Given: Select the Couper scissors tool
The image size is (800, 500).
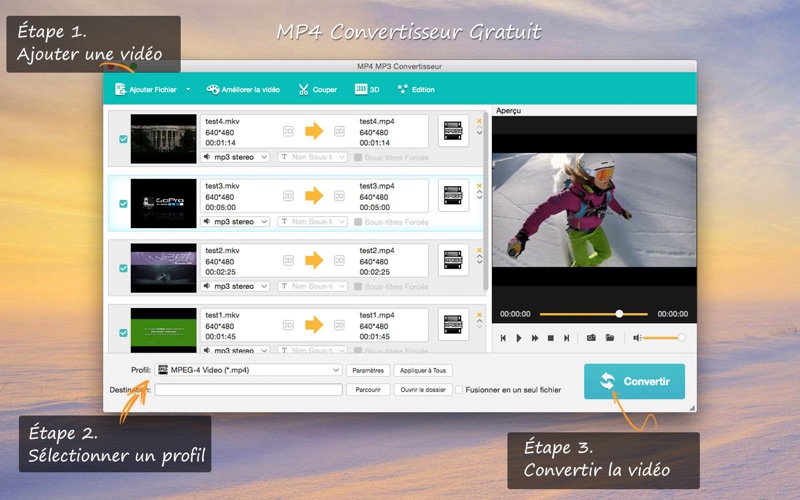Looking at the screenshot, I should coord(317,89).
